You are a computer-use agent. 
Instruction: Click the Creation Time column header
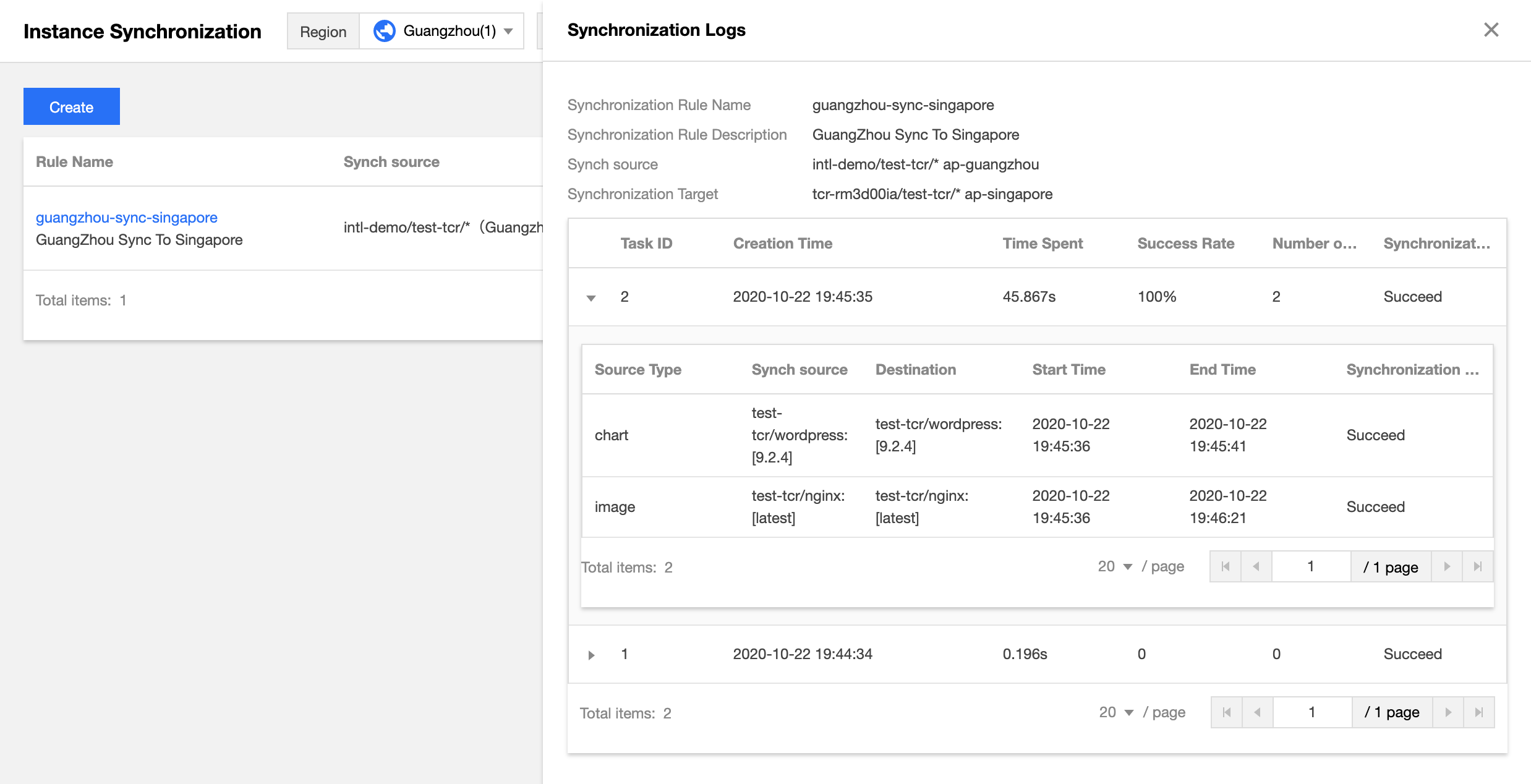coord(783,244)
